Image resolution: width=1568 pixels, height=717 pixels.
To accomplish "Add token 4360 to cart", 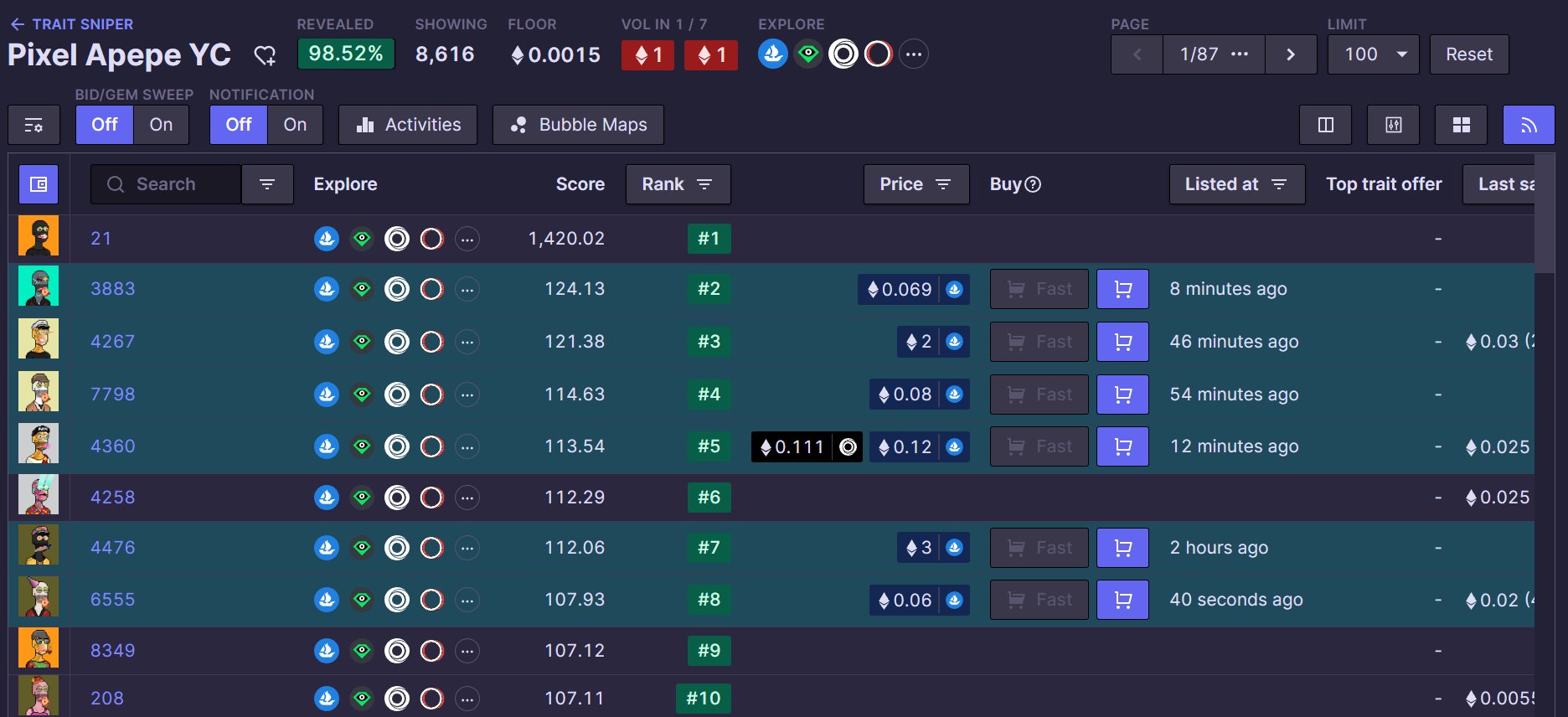I will click(1122, 446).
